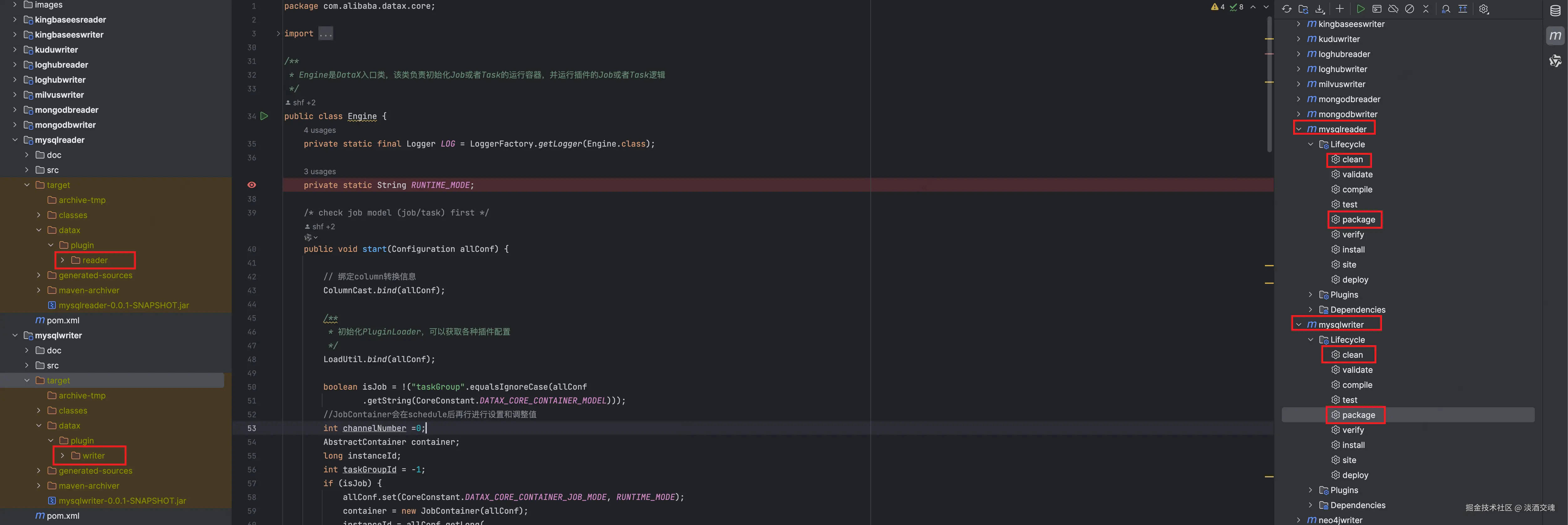Open mysqlwriter-0.0.1-SNAPSHOT.jar in project tree
The width and height of the screenshot is (1568, 525).
[122, 501]
